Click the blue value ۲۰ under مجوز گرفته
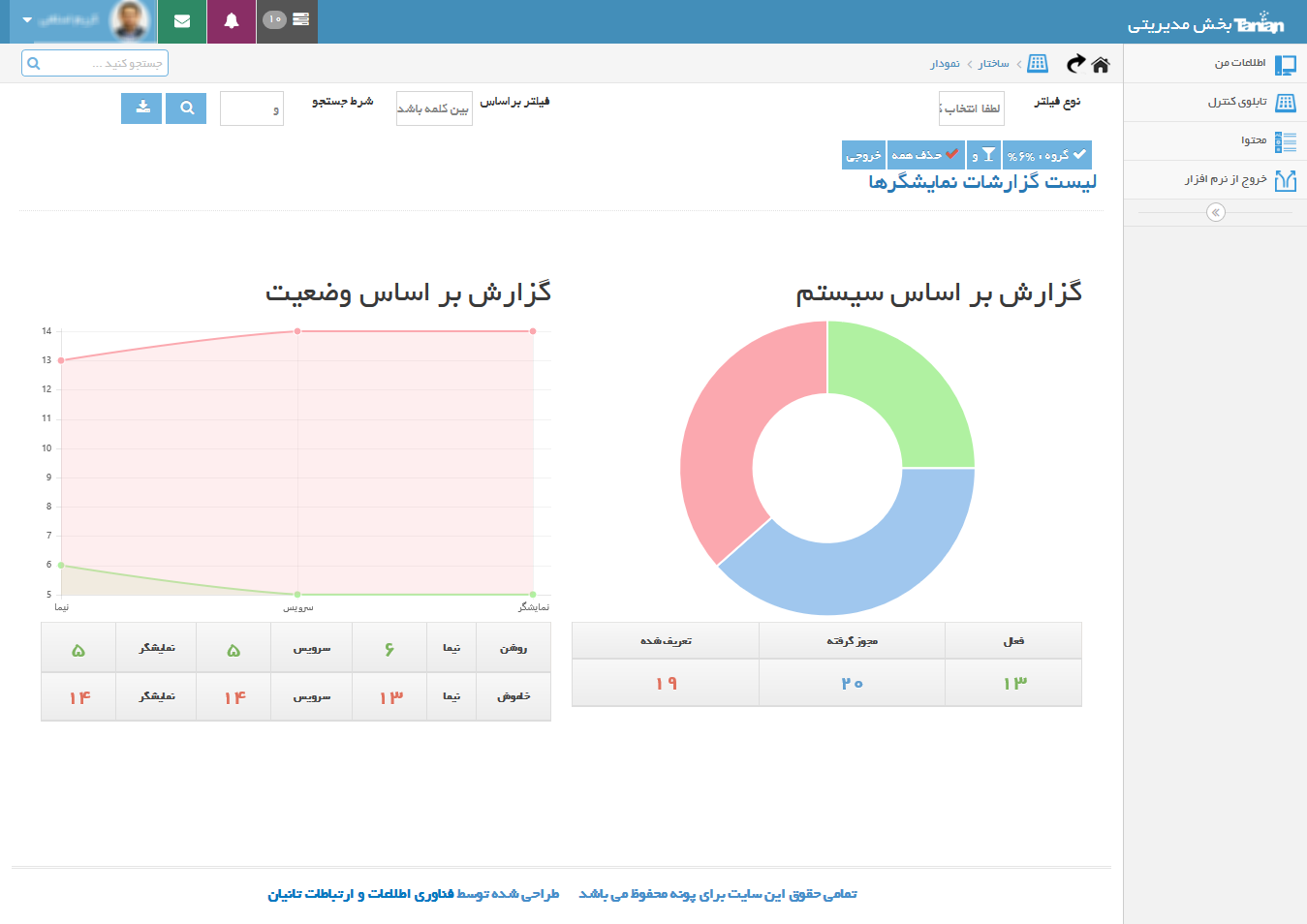 (852, 684)
